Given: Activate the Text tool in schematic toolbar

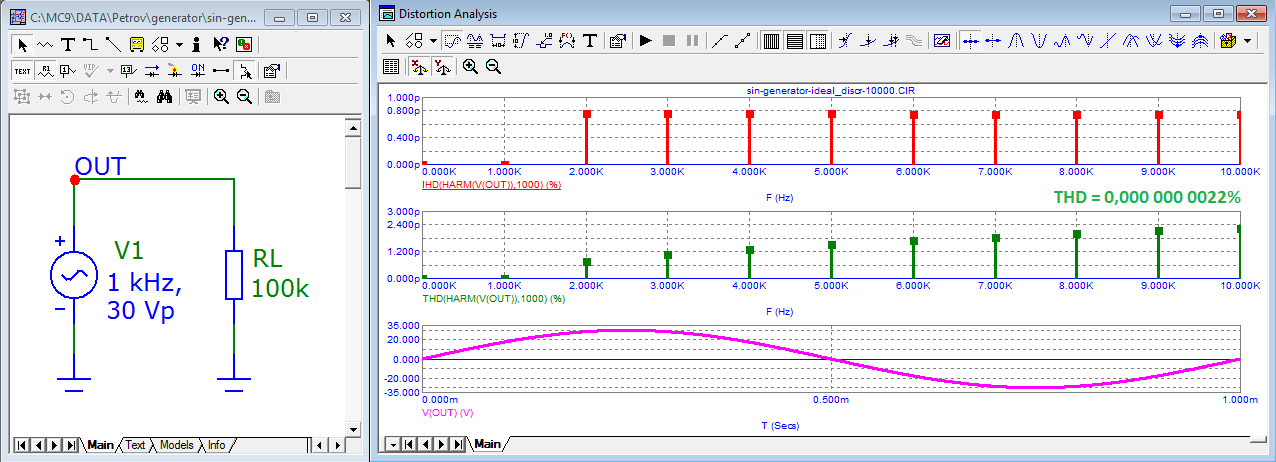Looking at the screenshot, I should [x=68, y=44].
